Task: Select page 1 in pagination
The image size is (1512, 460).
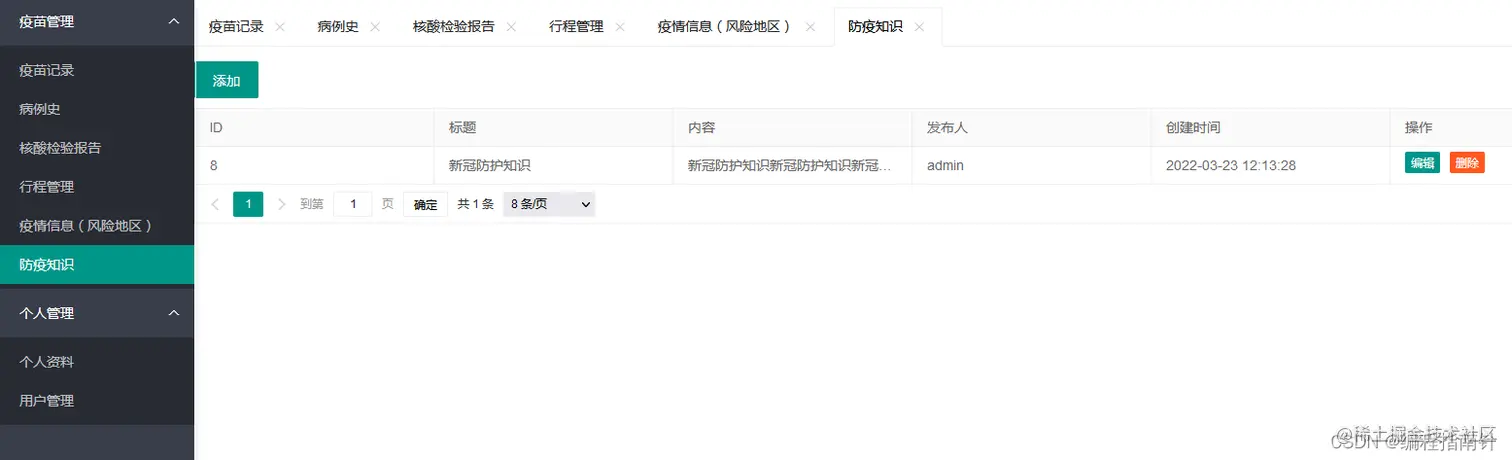Action: pos(248,204)
